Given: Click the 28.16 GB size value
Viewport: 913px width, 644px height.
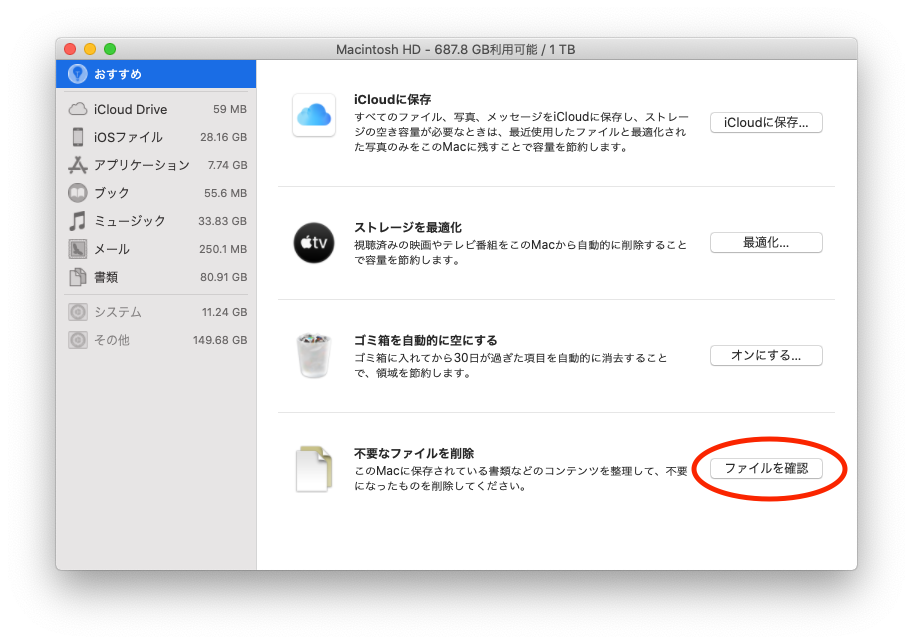Looking at the screenshot, I should tap(224, 137).
